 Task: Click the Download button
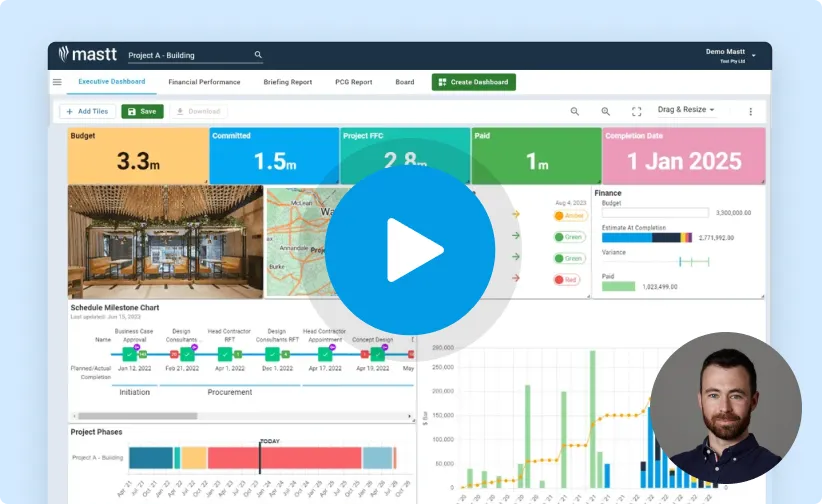tap(199, 111)
